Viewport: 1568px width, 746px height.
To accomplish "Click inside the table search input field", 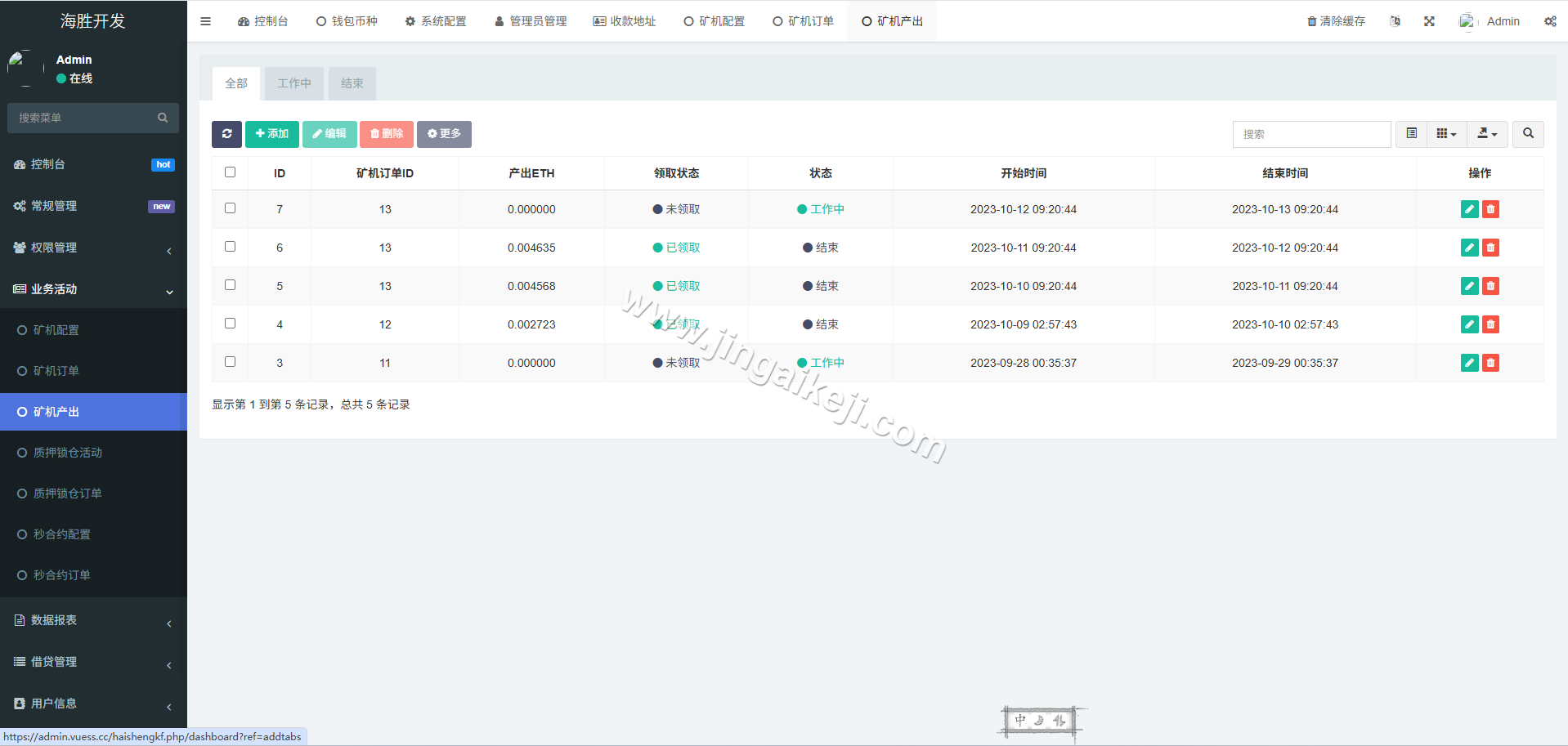I will (x=1311, y=133).
